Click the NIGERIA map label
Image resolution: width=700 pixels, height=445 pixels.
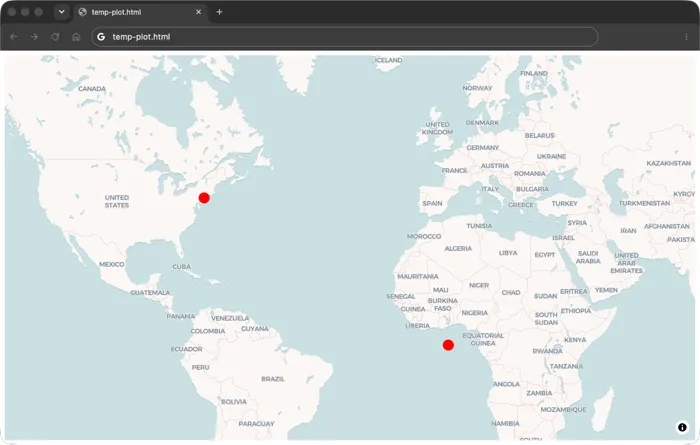(x=475, y=313)
